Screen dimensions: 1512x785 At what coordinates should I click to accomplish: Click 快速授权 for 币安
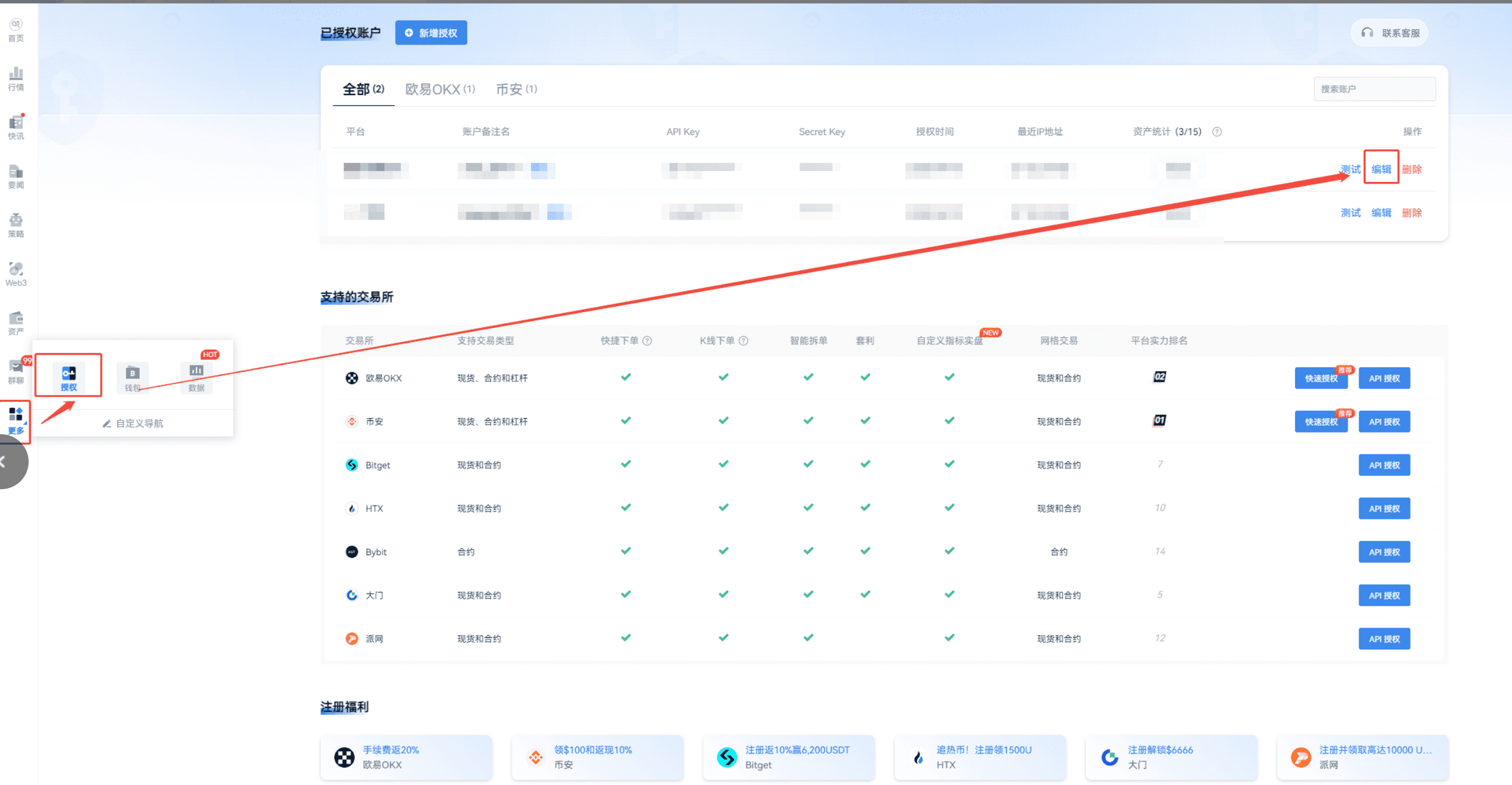coord(1321,421)
